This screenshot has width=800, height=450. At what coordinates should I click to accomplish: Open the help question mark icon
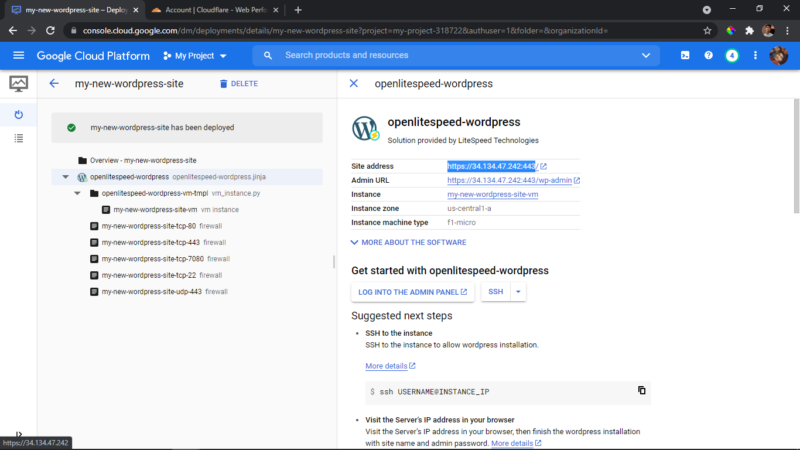coord(708,55)
